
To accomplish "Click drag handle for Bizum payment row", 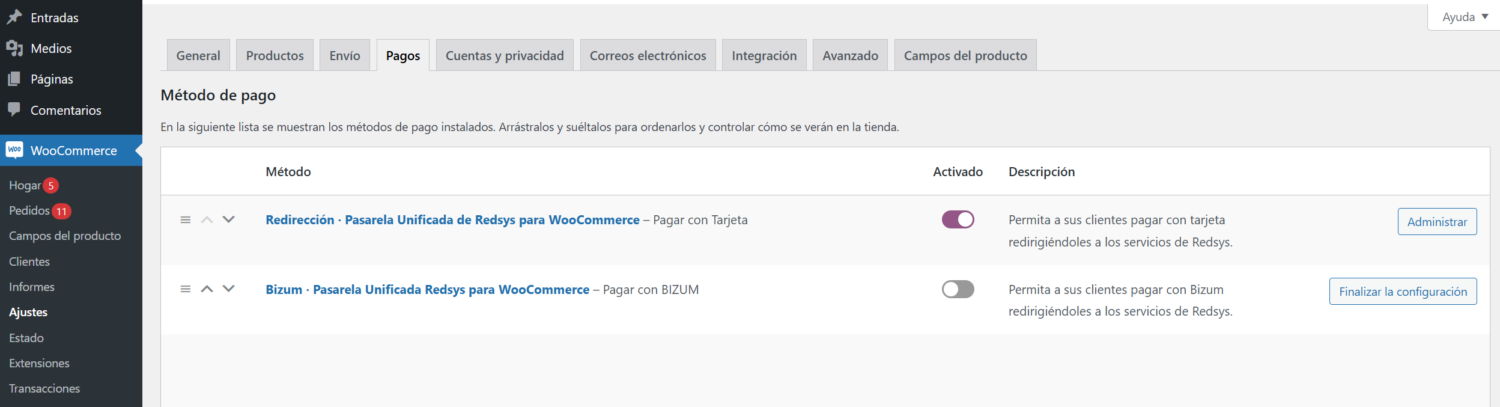I will pyautogui.click(x=185, y=289).
